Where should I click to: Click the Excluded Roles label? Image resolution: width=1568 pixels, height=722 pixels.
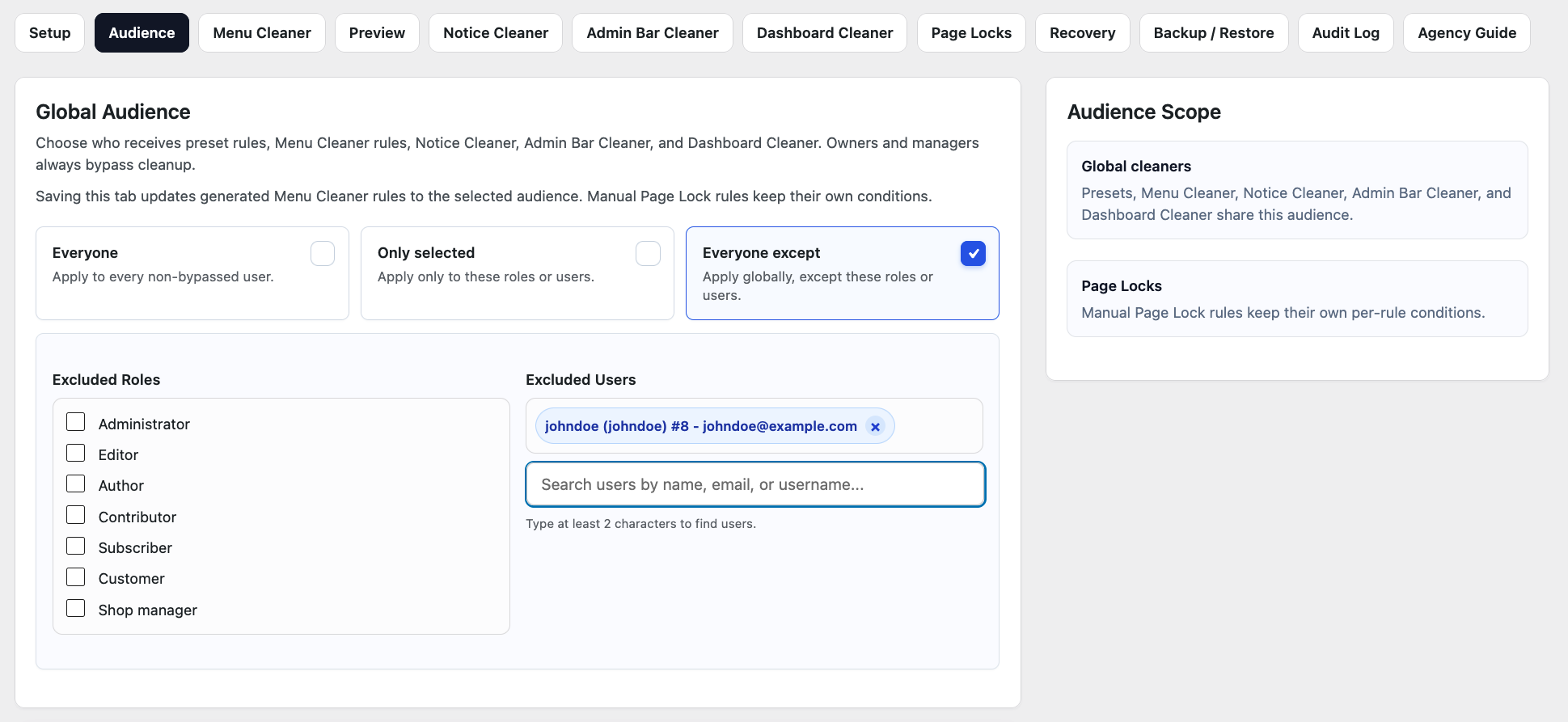pos(107,380)
